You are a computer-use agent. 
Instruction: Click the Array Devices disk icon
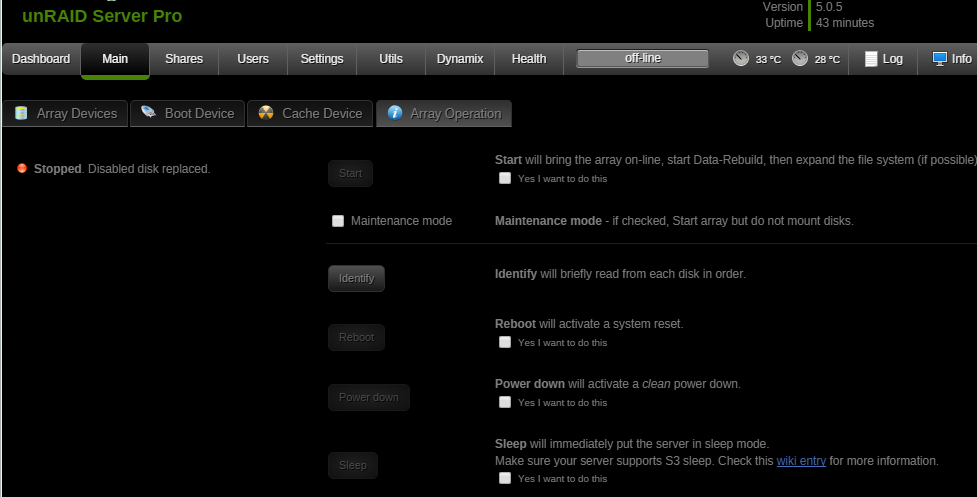[x=21, y=113]
